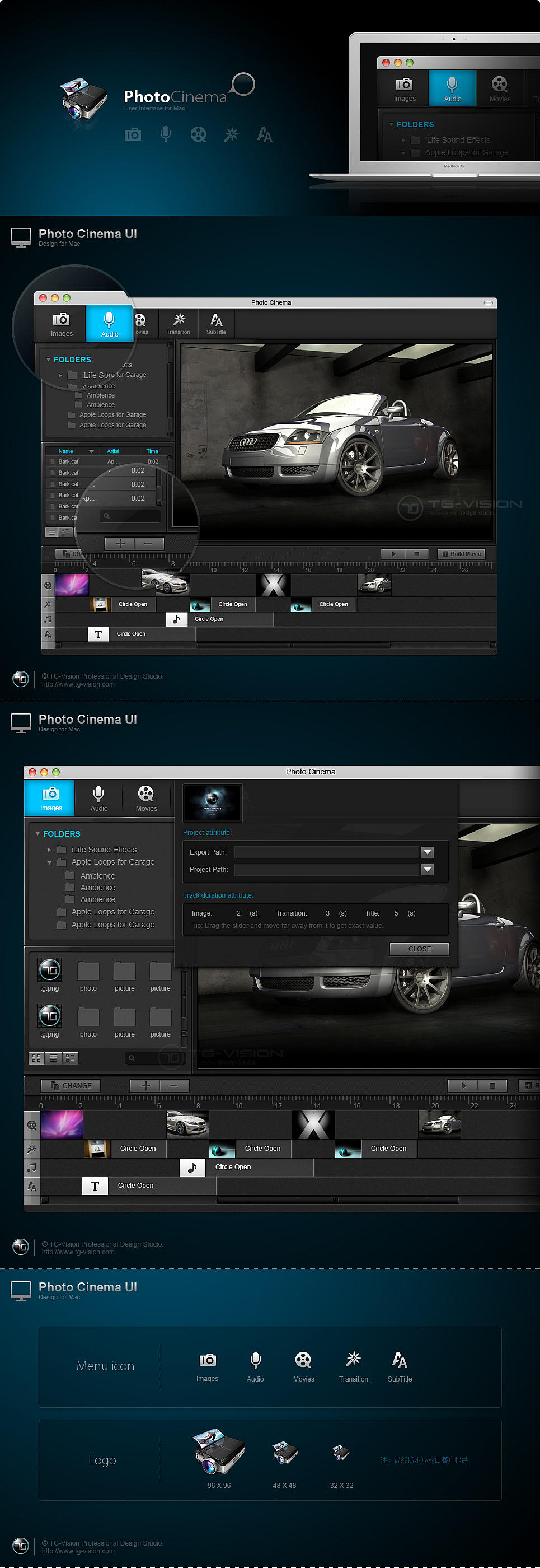This screenshot has height=1568, width=540.
Task: Click minus button beside the CHANGE button
Action: point(174,1085)
